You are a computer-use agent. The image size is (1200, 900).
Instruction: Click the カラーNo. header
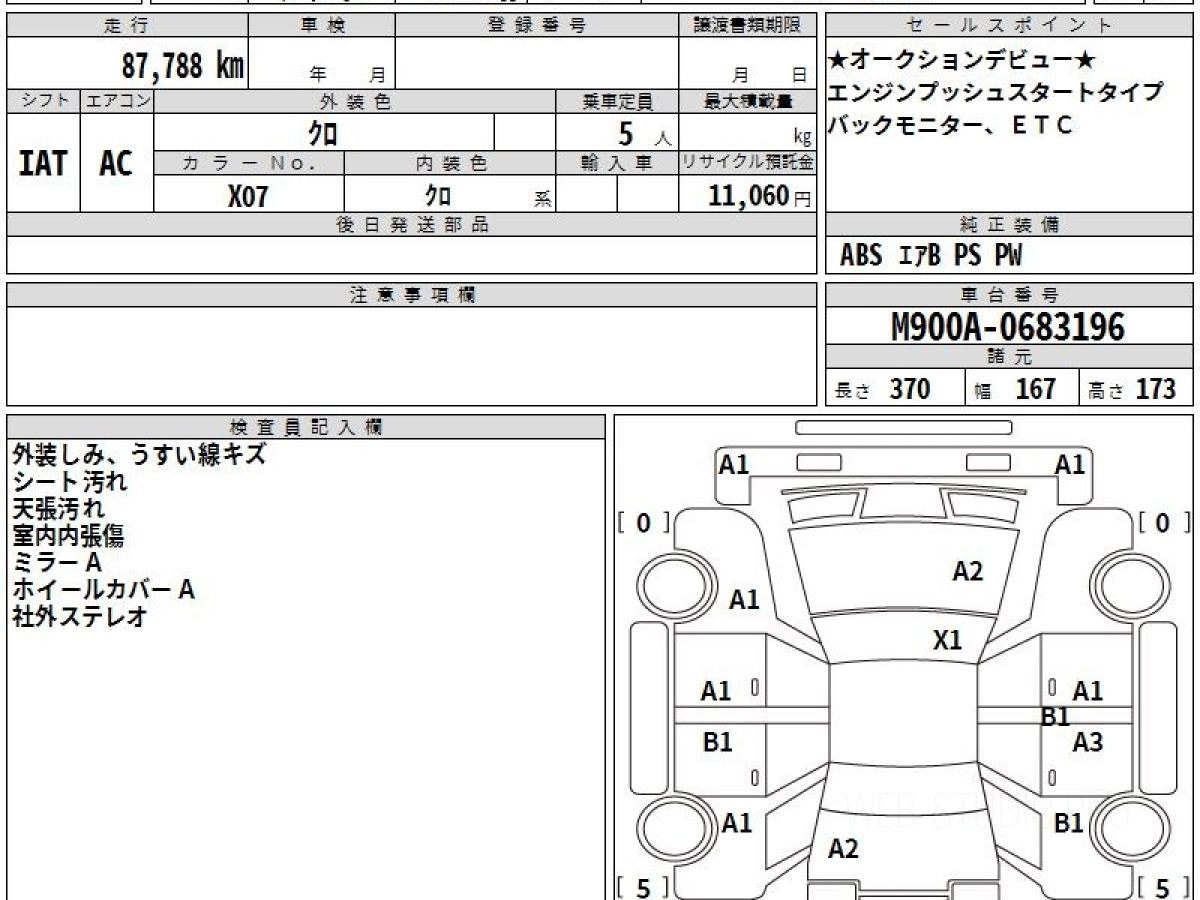click(x=249, y=163)
